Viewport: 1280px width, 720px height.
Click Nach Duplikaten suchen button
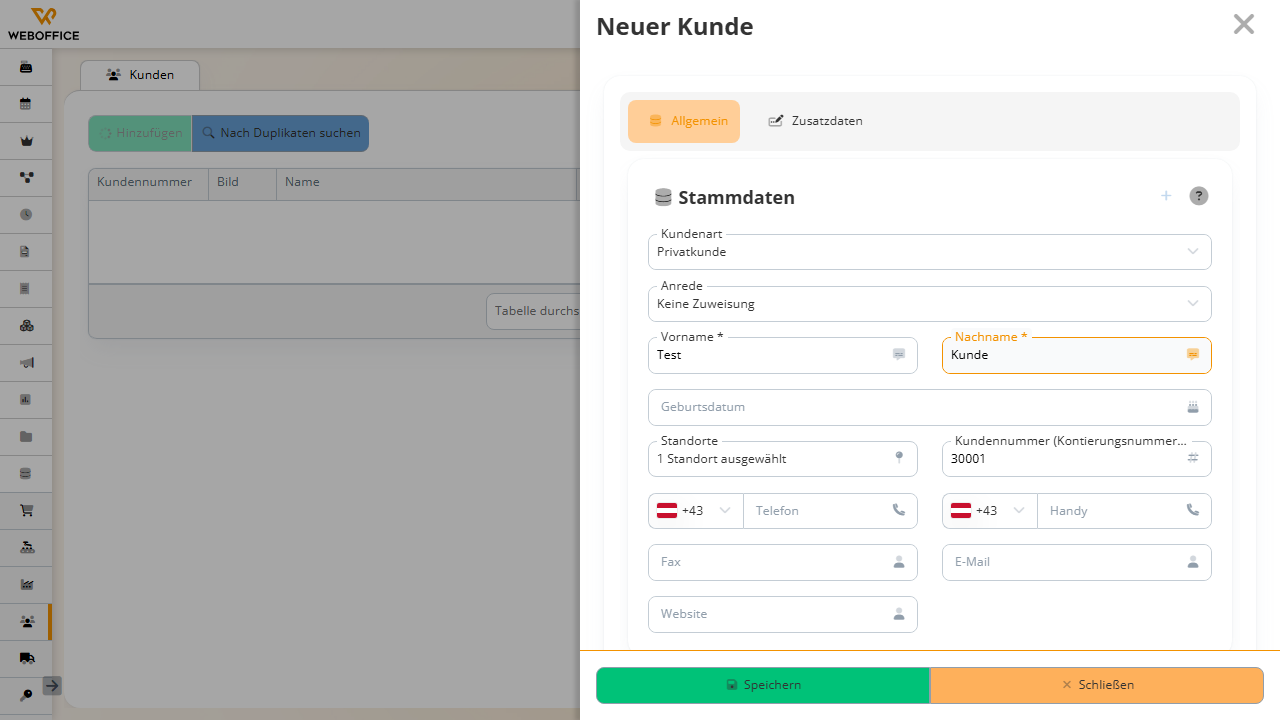click(280, 133)
